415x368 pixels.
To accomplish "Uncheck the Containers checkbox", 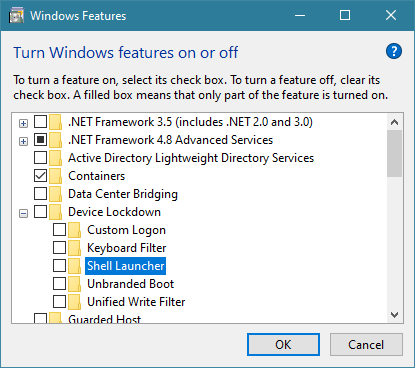I will (40, 176).
